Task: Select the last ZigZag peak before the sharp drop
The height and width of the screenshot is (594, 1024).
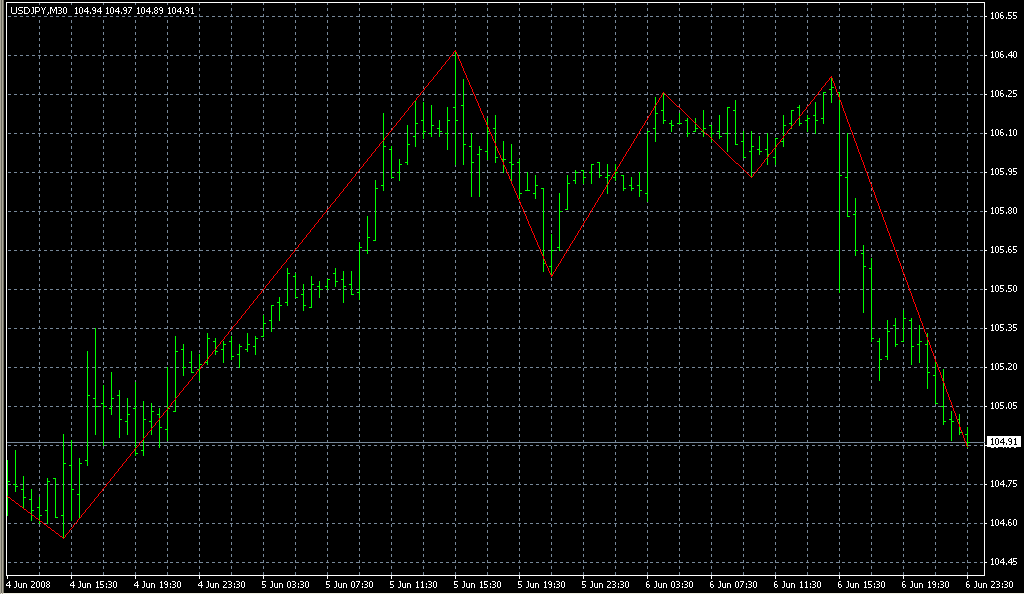Action: coord(832,77)
